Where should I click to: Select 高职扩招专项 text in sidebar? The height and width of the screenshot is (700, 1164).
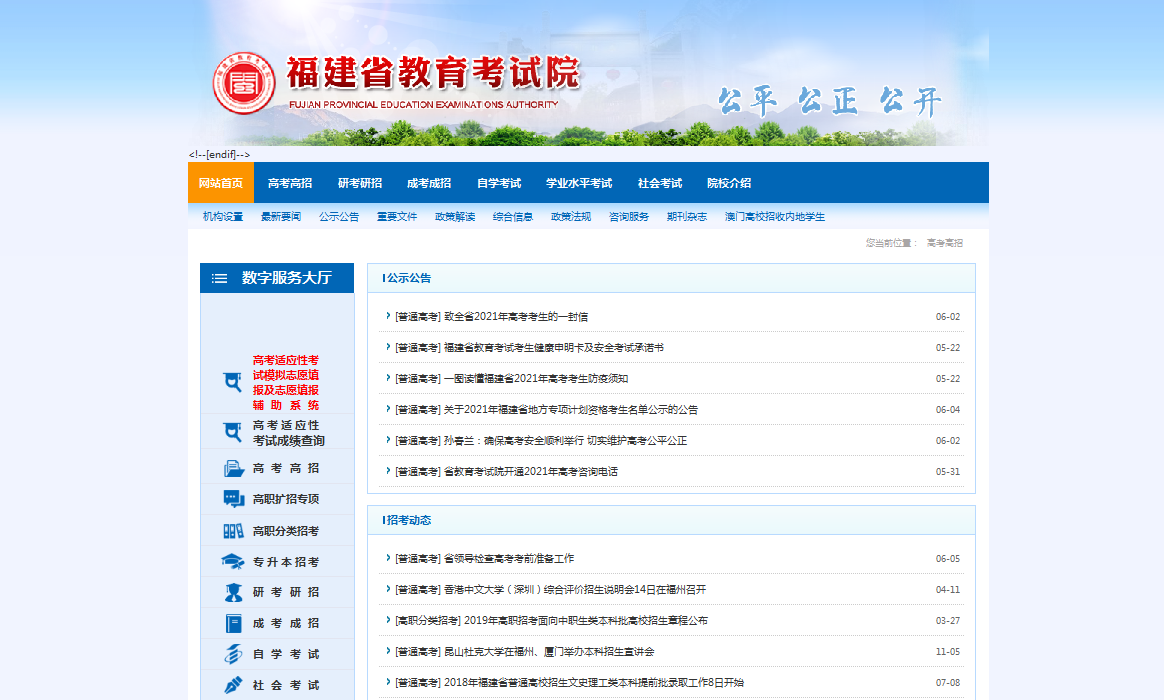[x=286, y=499]
